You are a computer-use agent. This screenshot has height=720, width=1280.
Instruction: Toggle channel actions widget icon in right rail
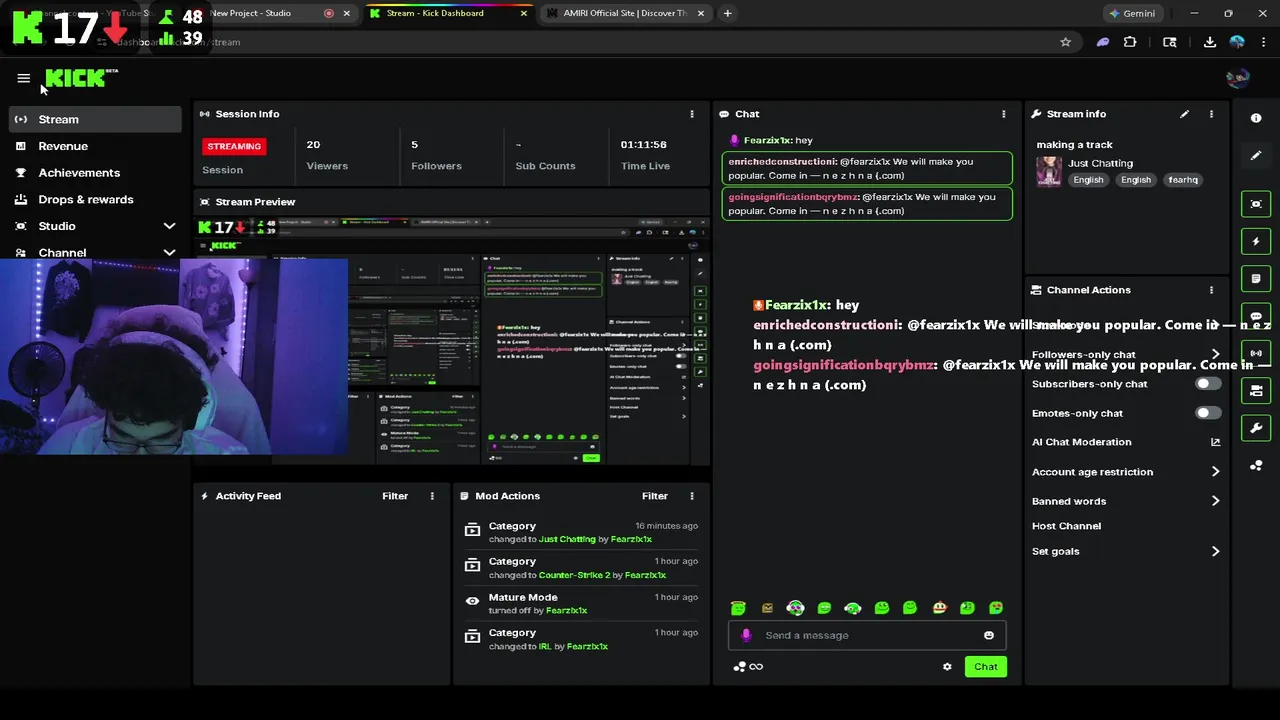click(1256, 391)
